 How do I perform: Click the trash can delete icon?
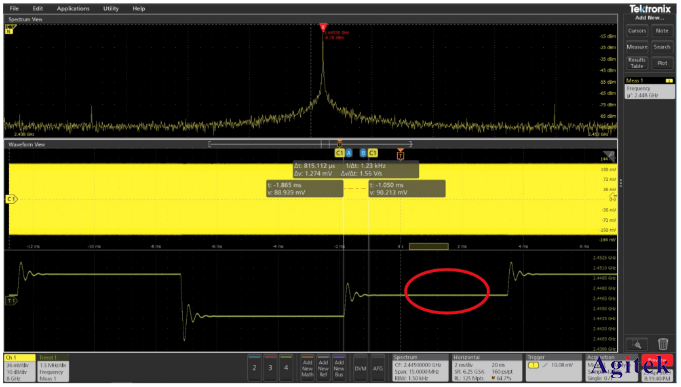pyautogui.click(x=663, y=344)
